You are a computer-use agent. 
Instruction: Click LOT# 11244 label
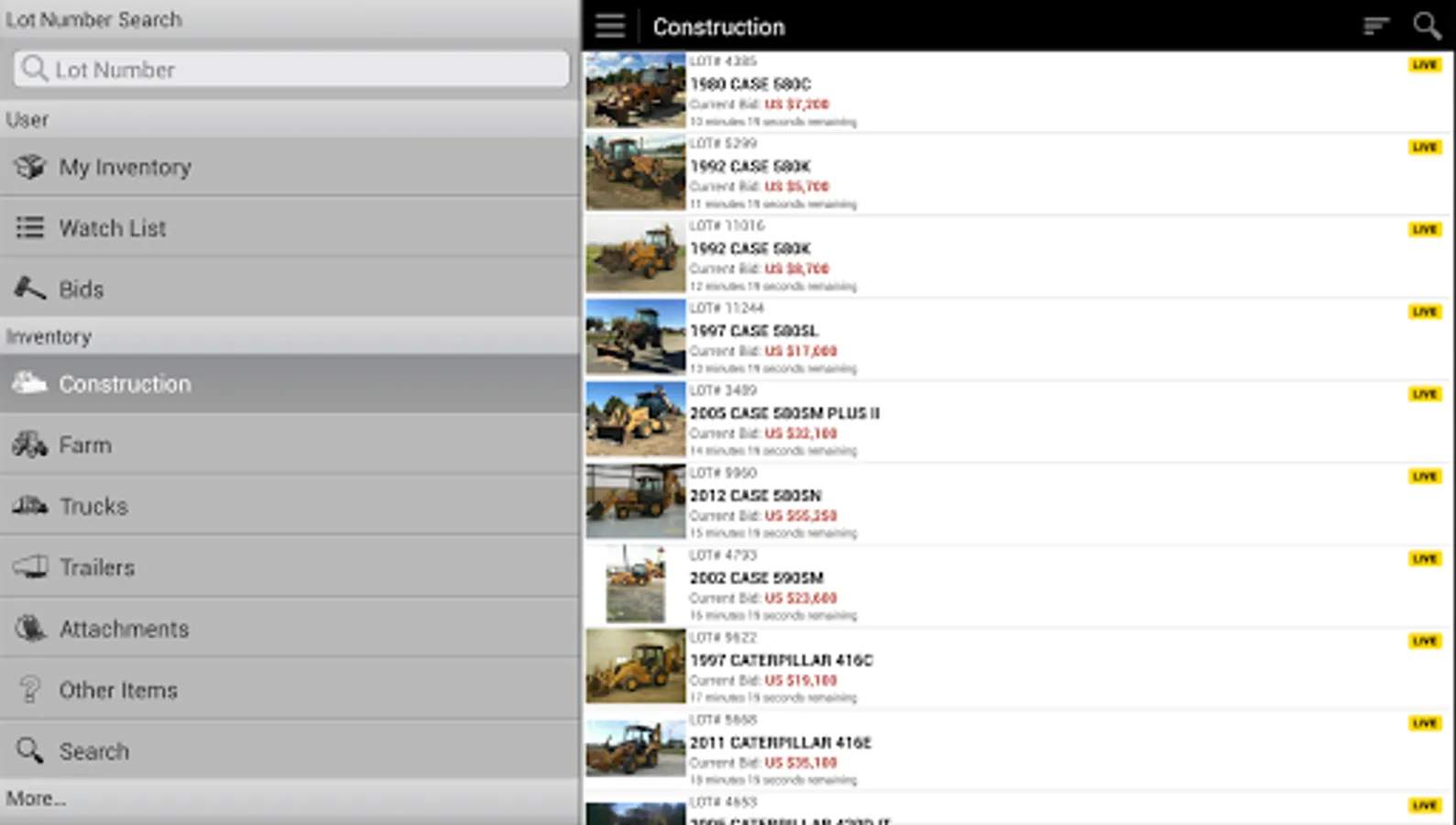tap(727, 309)
